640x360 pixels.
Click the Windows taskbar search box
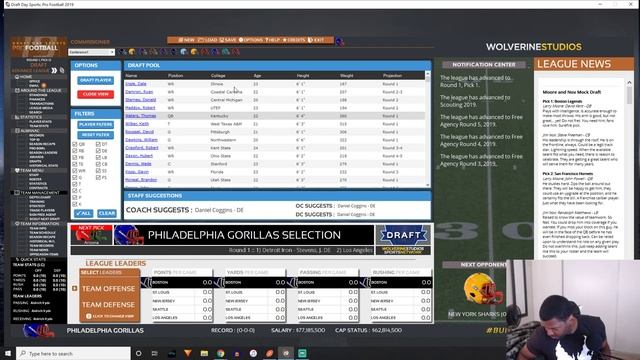(73, 353)
